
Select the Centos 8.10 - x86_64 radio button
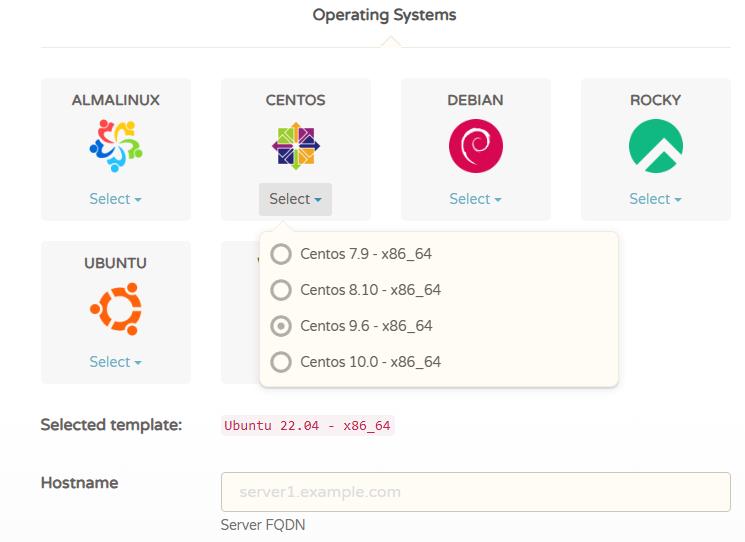pyautogui.click(x=282, y=290)
